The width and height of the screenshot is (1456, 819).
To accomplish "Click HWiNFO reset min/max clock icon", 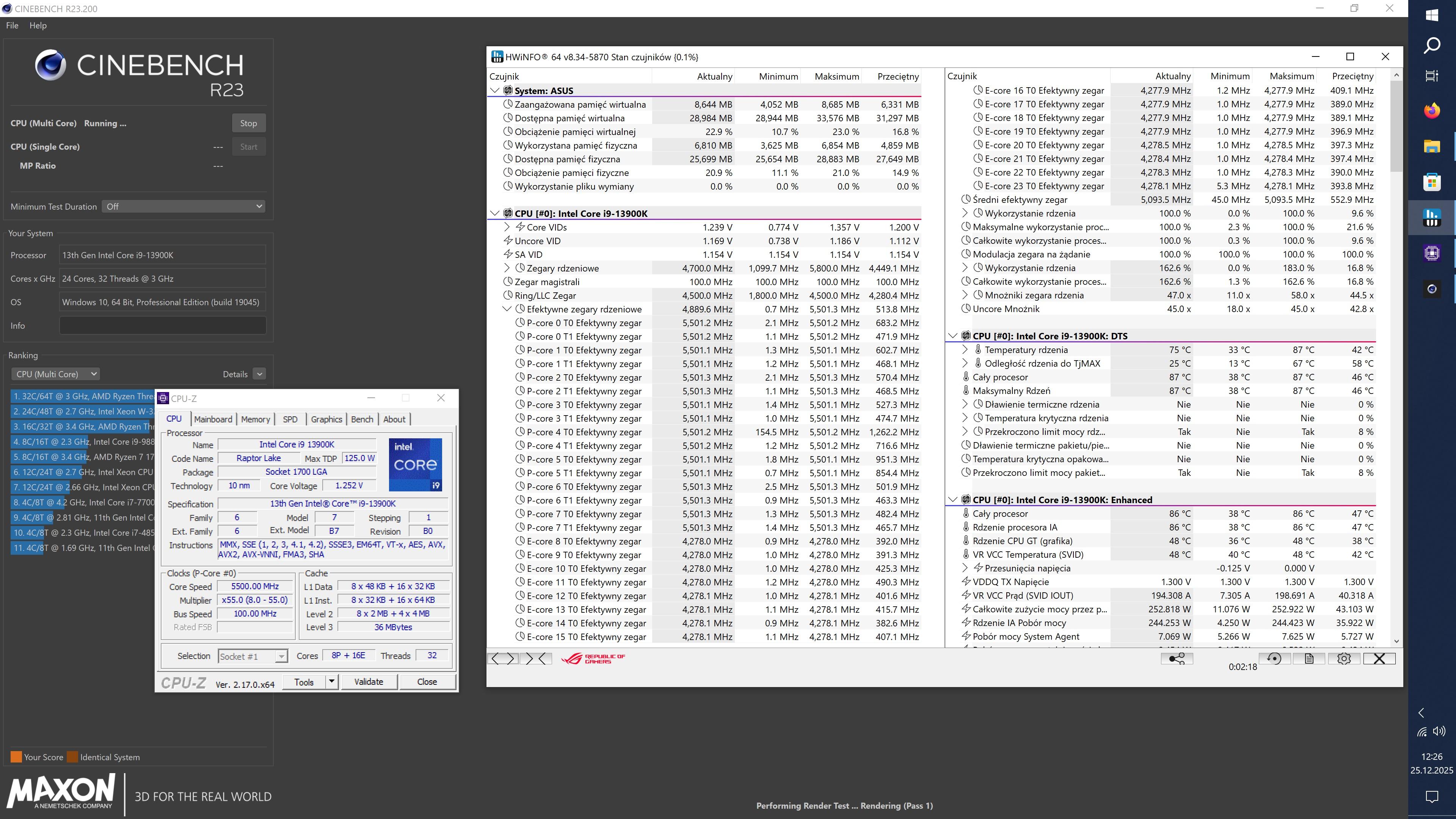I will [x=1274, y=659].
